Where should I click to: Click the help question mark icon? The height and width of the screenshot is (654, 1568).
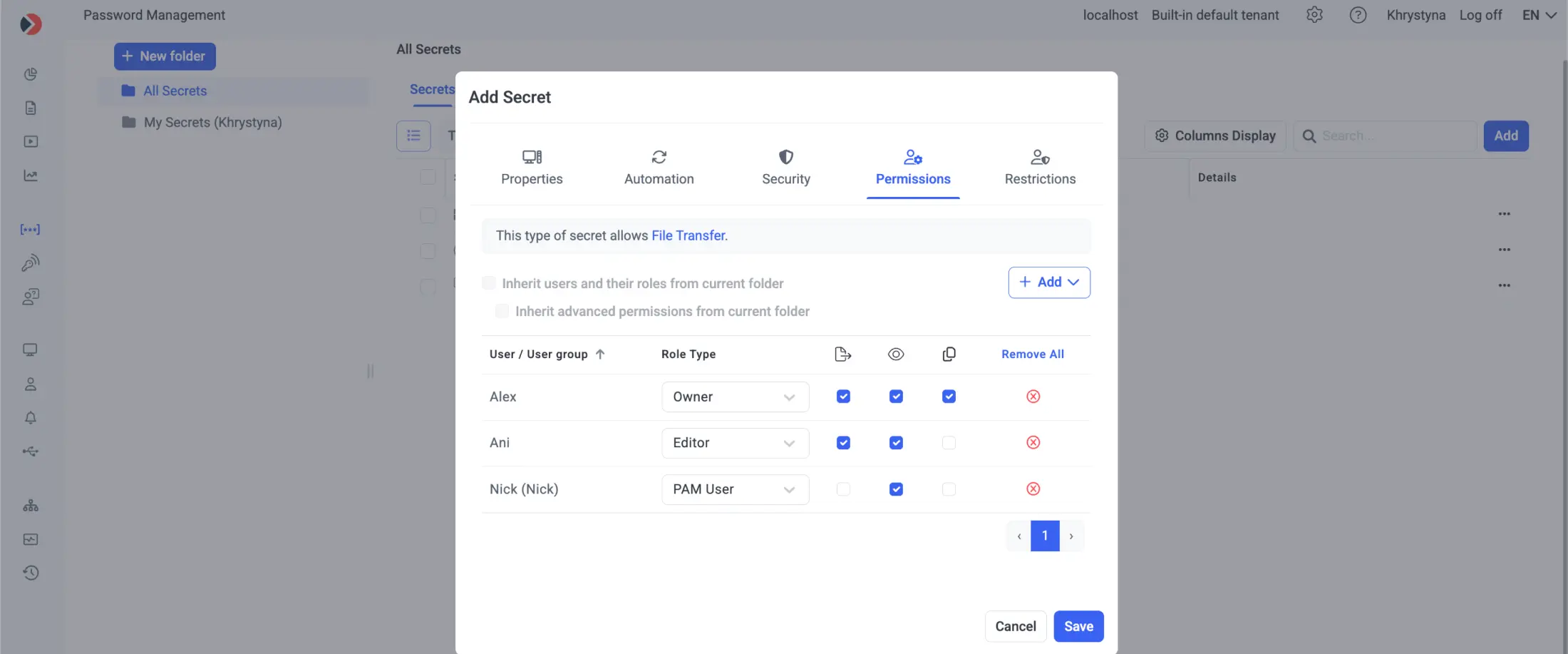pyautogui.click(x=1358, y=15)
